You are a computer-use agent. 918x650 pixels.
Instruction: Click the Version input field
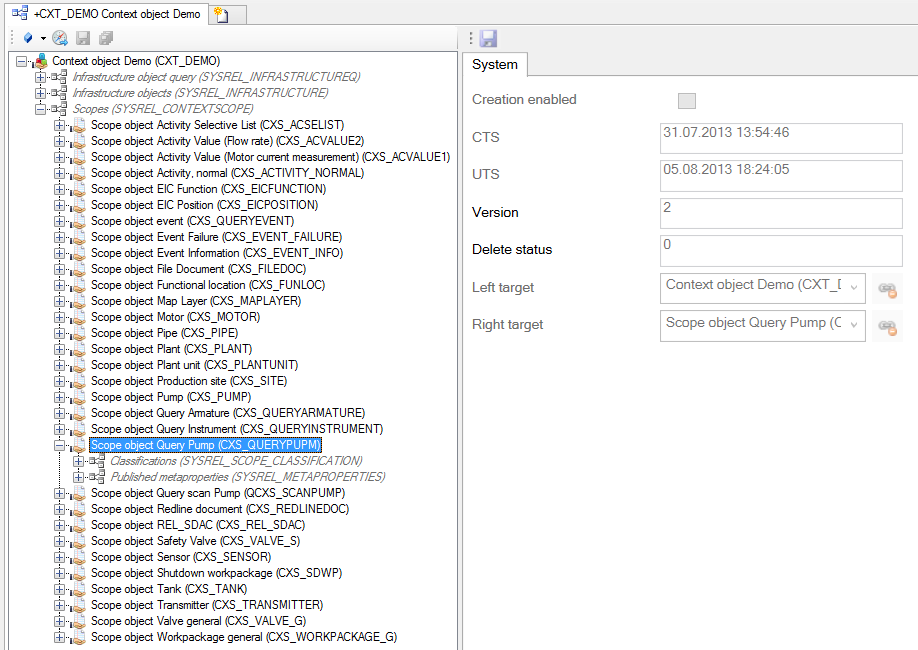click(x=780, y=213)
